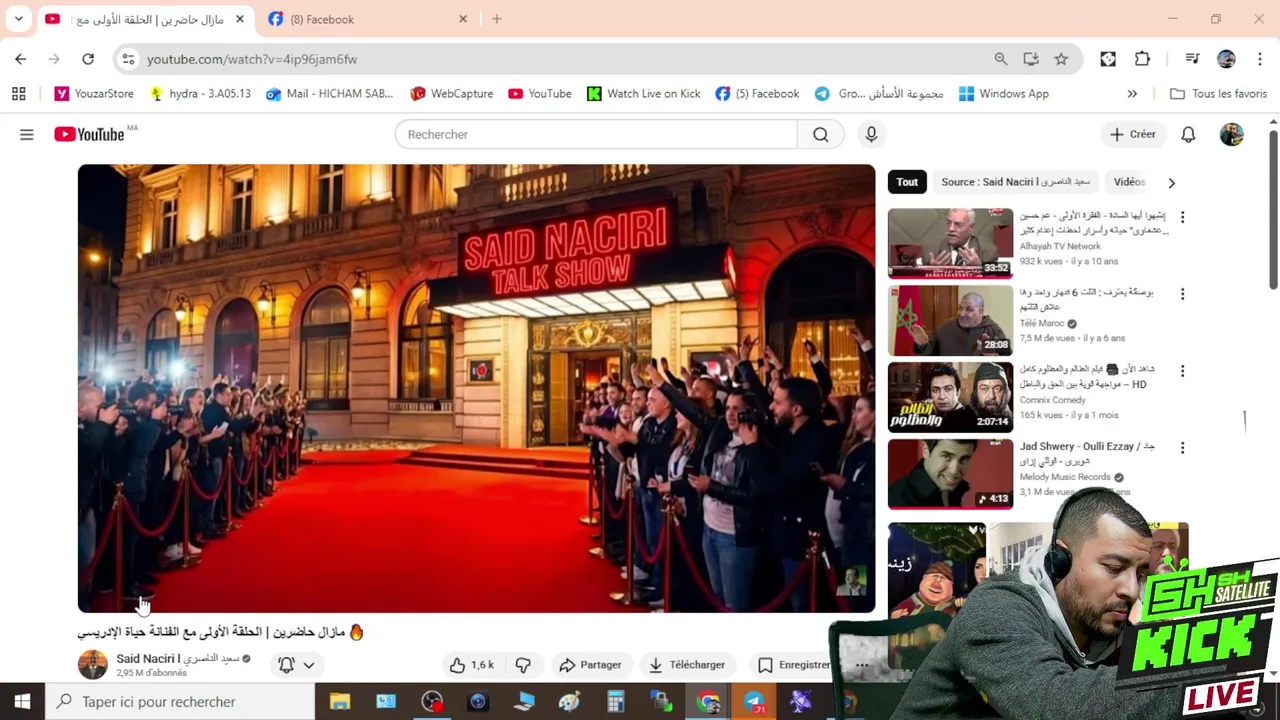Screen dimensions: 1280x720
Task: Open Chrome extensions puzzle icon
Action: point(1142,59)
